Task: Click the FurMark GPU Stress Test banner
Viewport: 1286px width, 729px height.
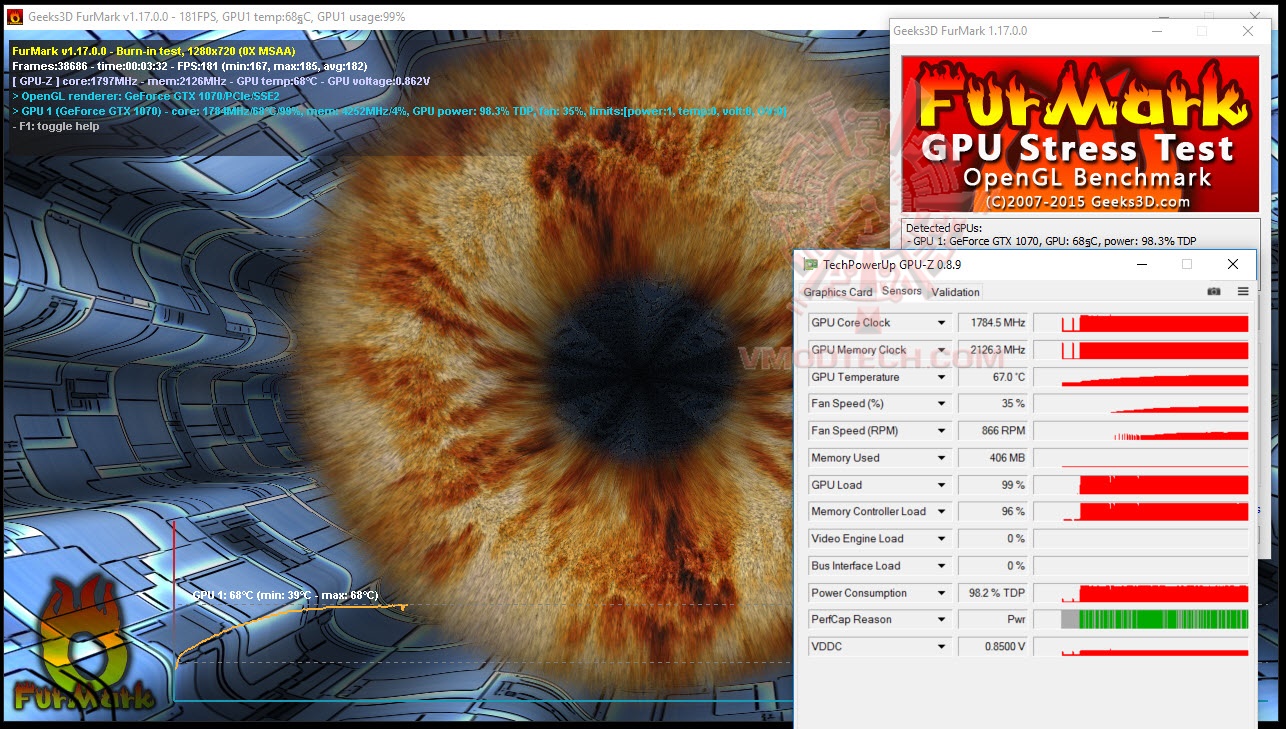Action: coord(1080,134)
